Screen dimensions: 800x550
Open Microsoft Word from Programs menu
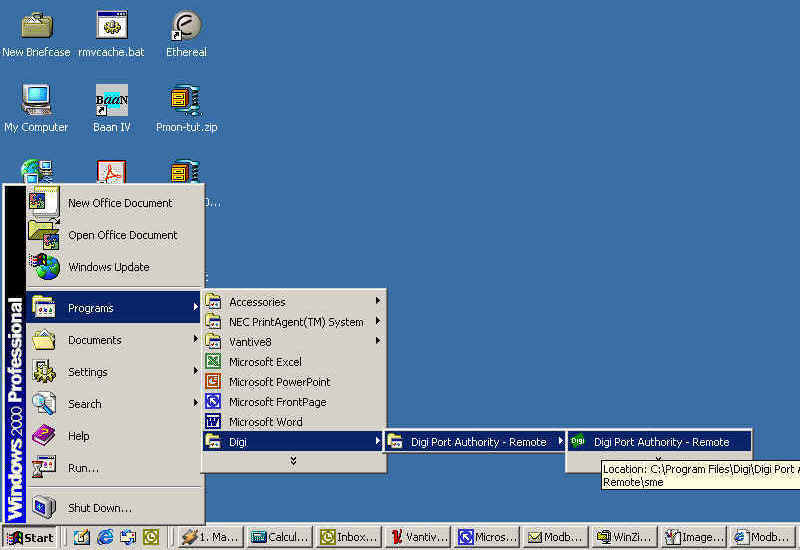pyautogui.click(x=265, y=422)
